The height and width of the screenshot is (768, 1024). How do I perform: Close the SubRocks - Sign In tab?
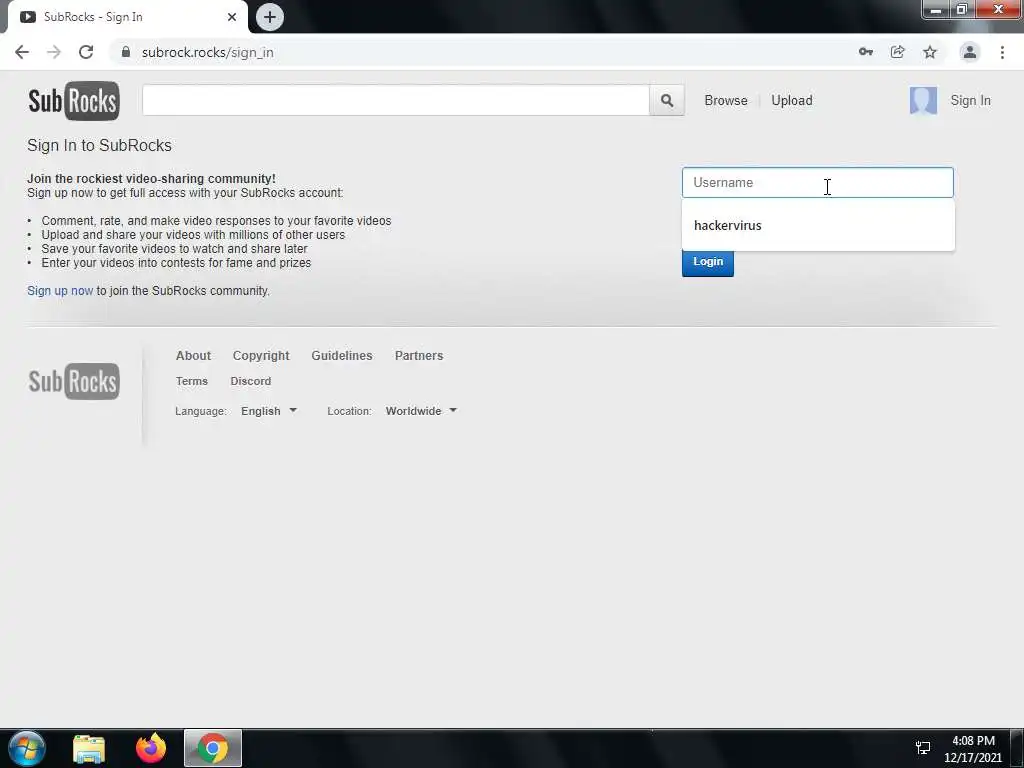tap(232, 17)
